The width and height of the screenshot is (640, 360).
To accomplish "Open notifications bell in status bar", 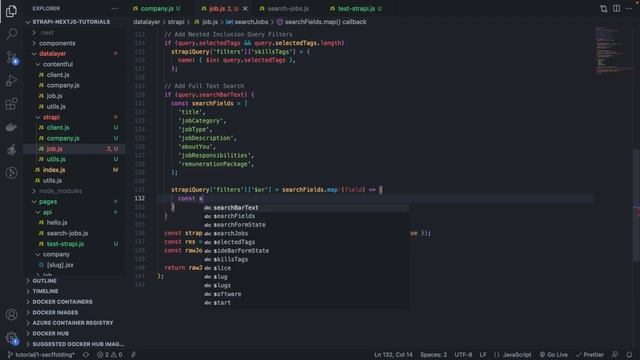I will [629, 355].
